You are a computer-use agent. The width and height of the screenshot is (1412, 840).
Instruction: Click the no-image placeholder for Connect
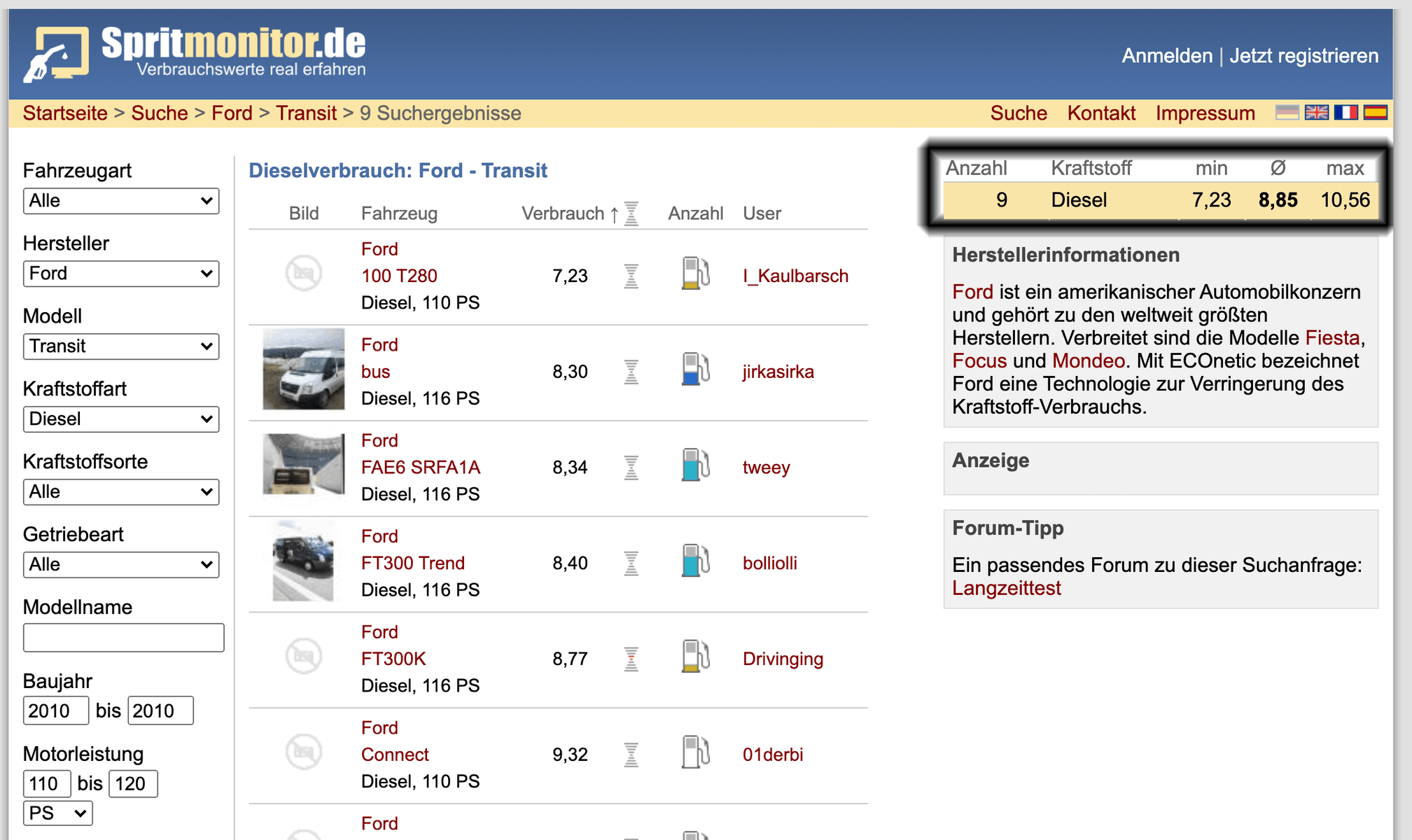tap(304, 752)
